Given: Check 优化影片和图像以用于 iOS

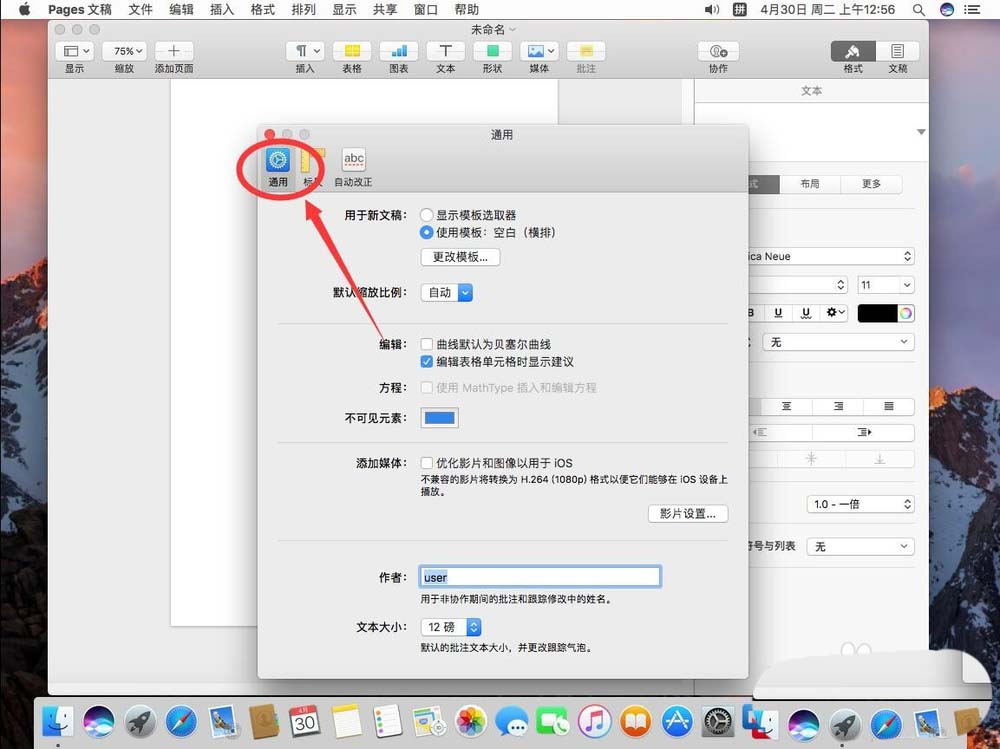Looking at the screenshot, I should point(426,463).
